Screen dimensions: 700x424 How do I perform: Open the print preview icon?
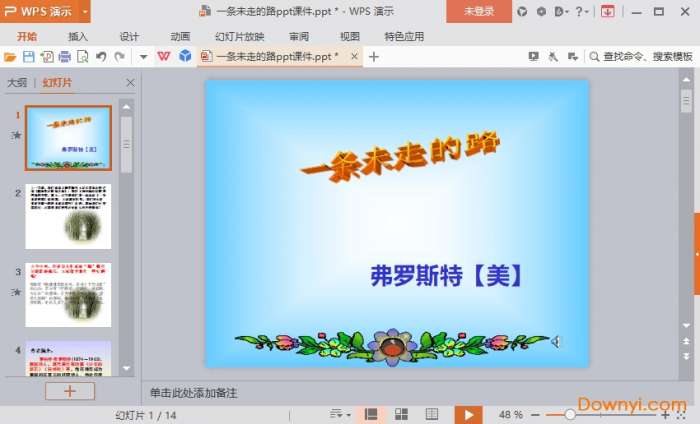(x=83, y=57)
